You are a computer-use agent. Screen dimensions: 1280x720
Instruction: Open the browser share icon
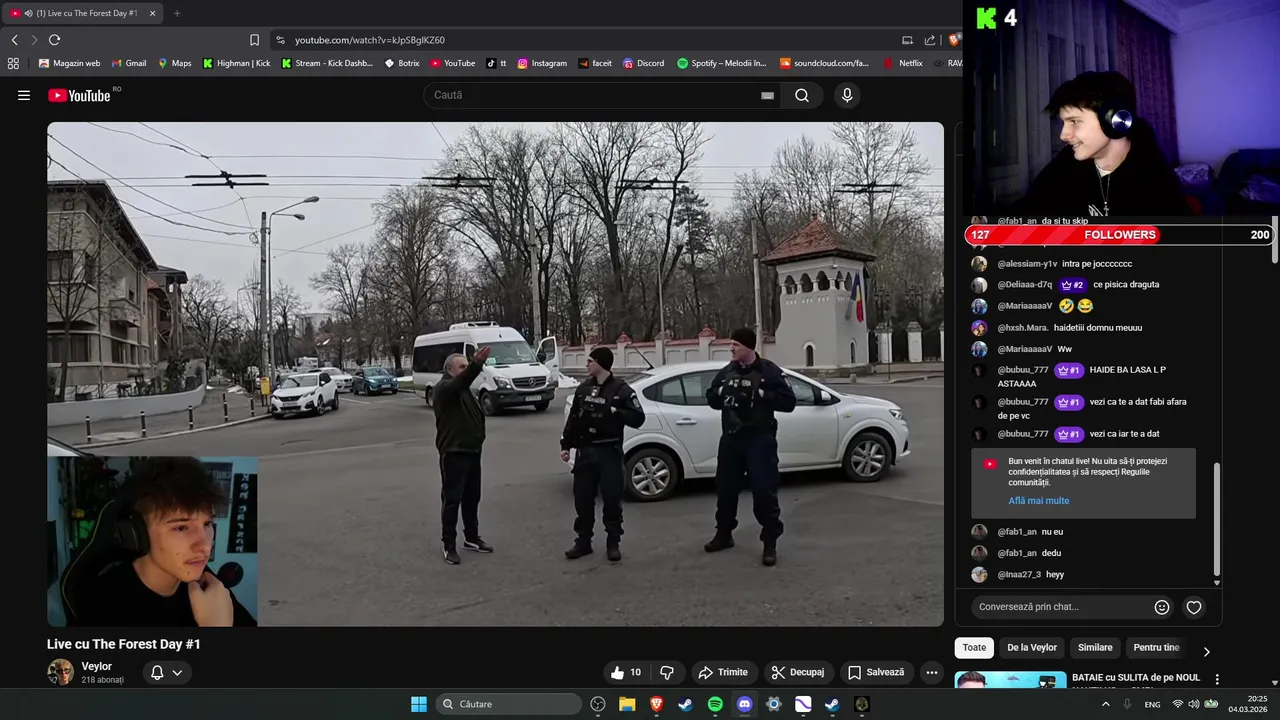[930, 40]
